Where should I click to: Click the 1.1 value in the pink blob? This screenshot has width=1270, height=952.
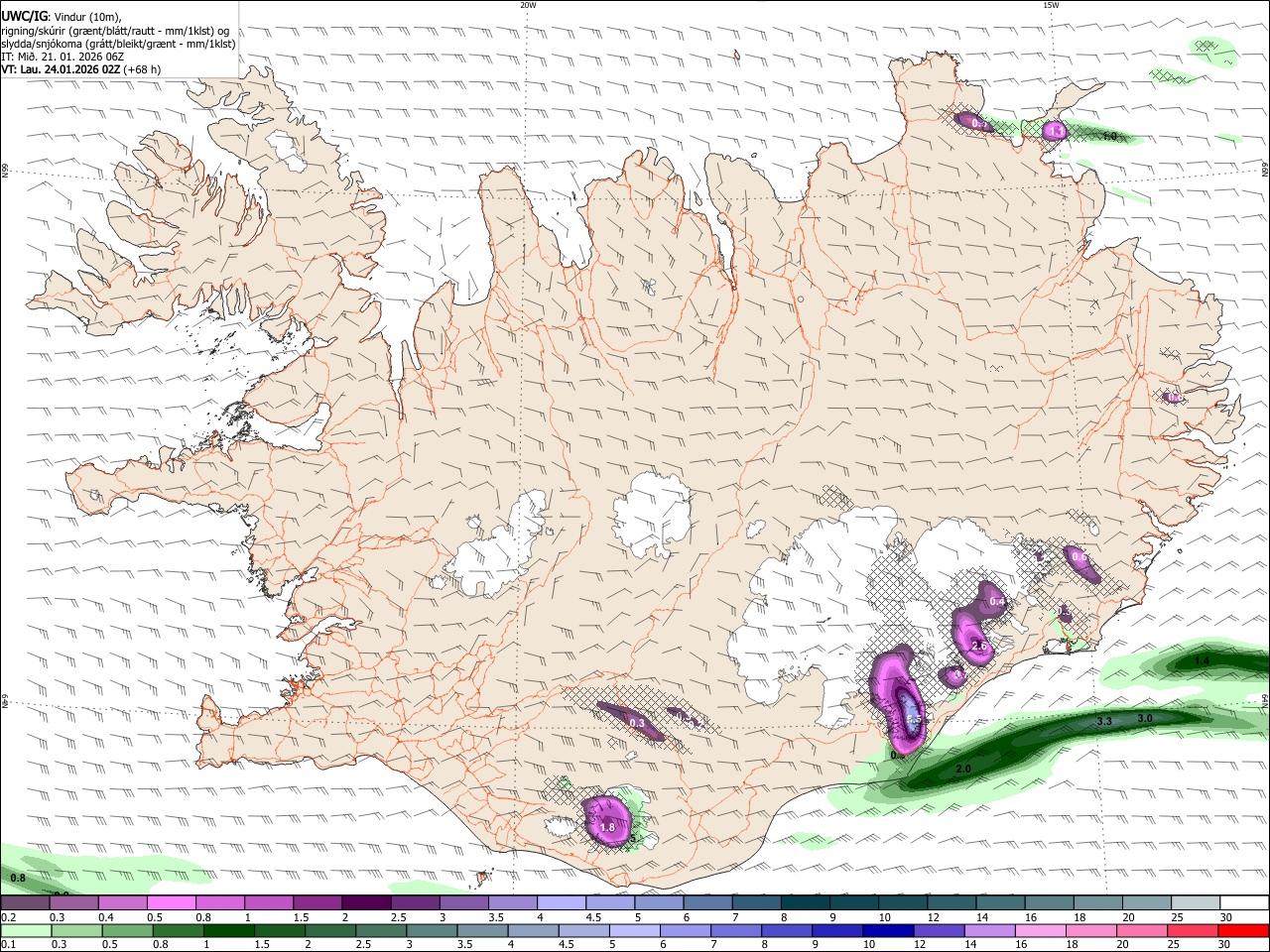1056,130
